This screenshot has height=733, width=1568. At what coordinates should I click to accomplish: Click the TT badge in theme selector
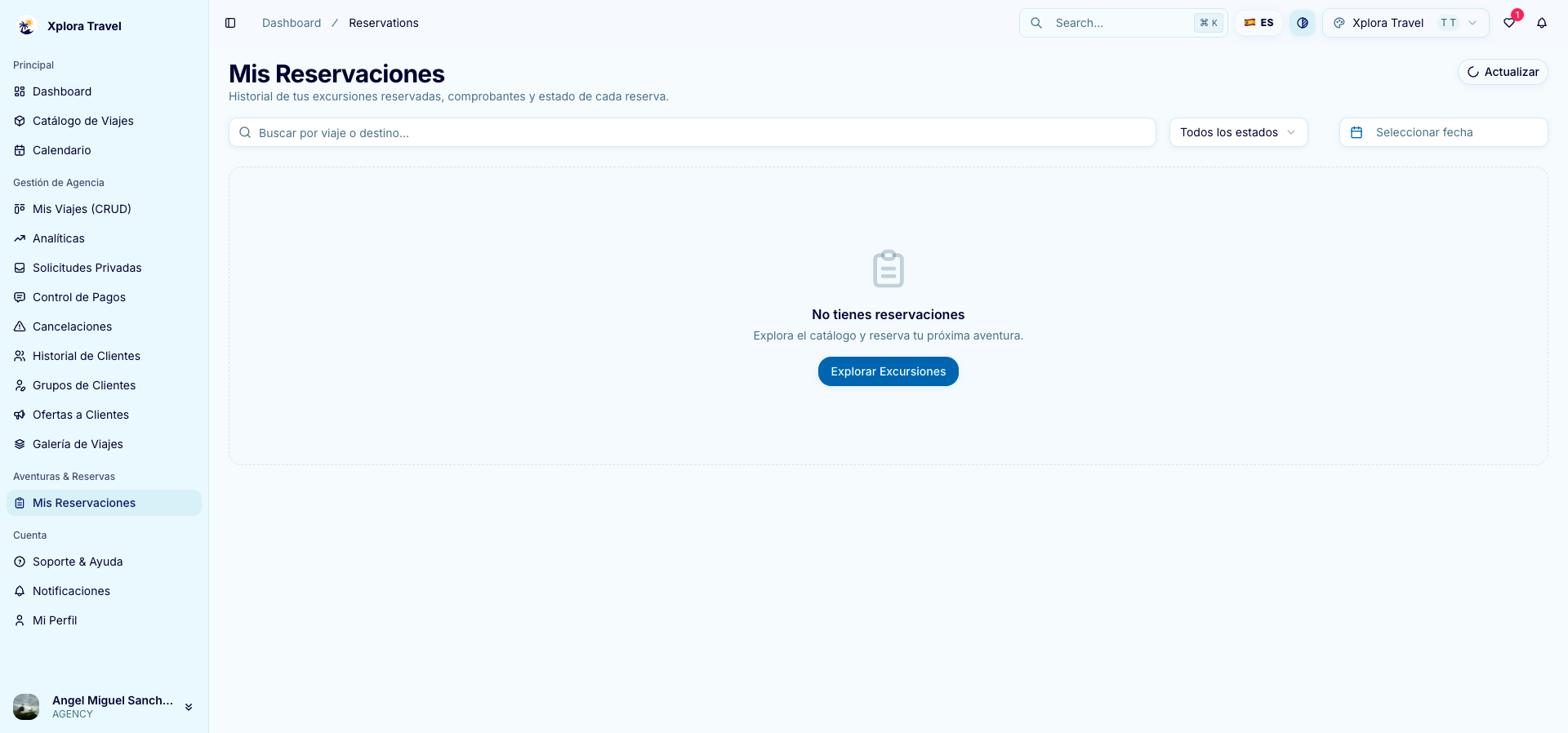click(x=1448, y=23)
